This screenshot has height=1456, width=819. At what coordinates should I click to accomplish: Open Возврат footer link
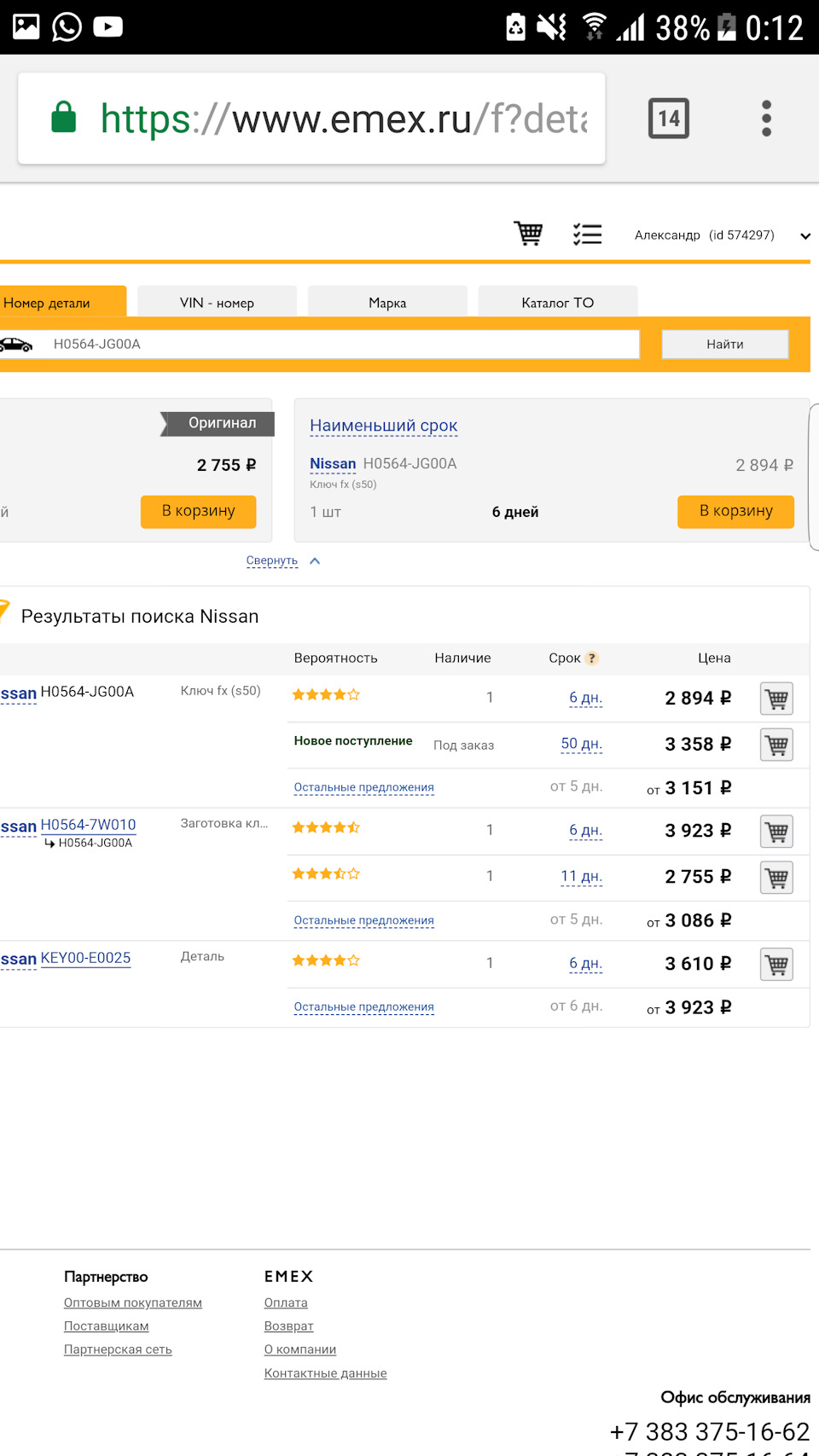(289, 1326)
